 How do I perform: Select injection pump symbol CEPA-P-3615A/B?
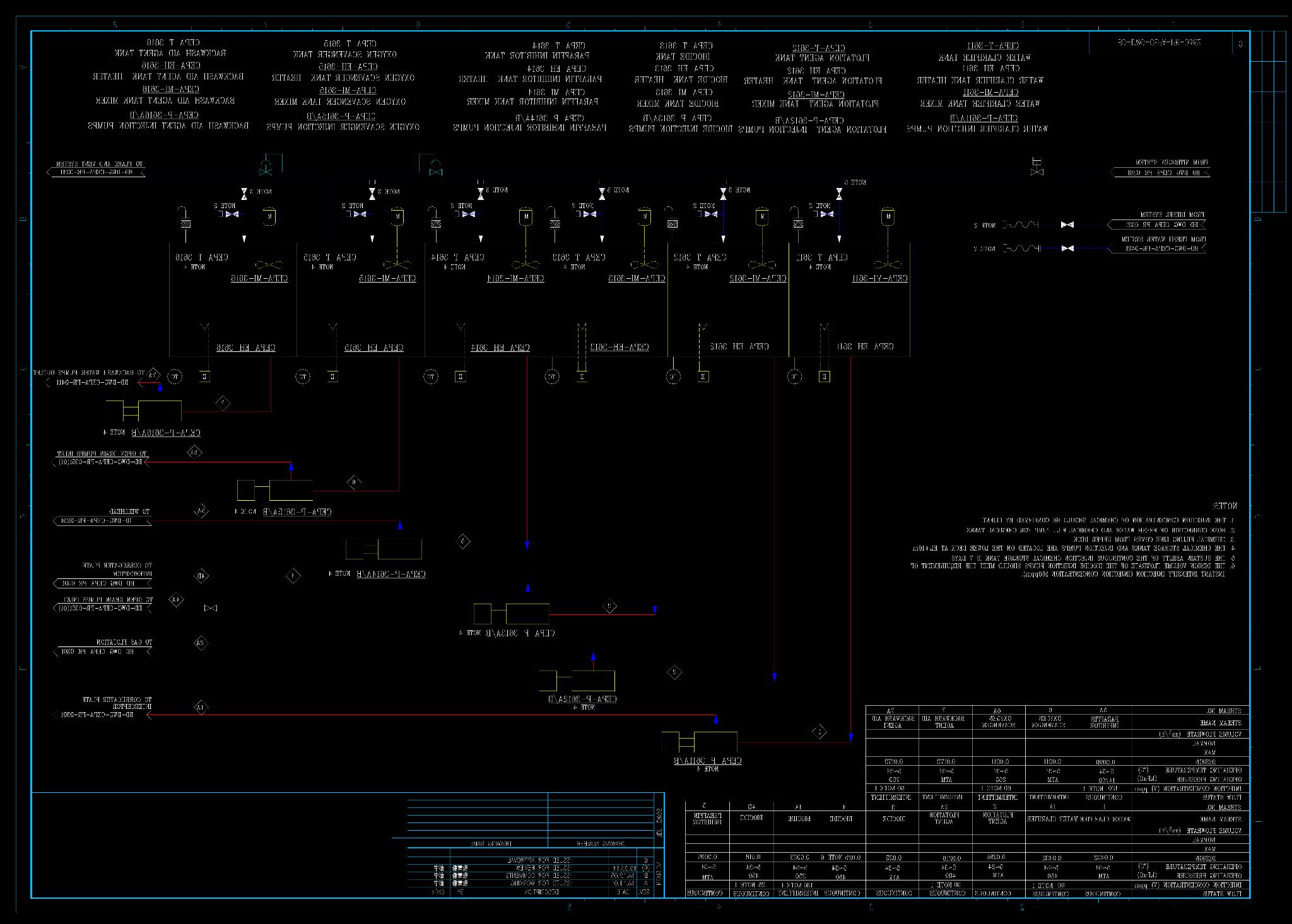tap(275, 491)
